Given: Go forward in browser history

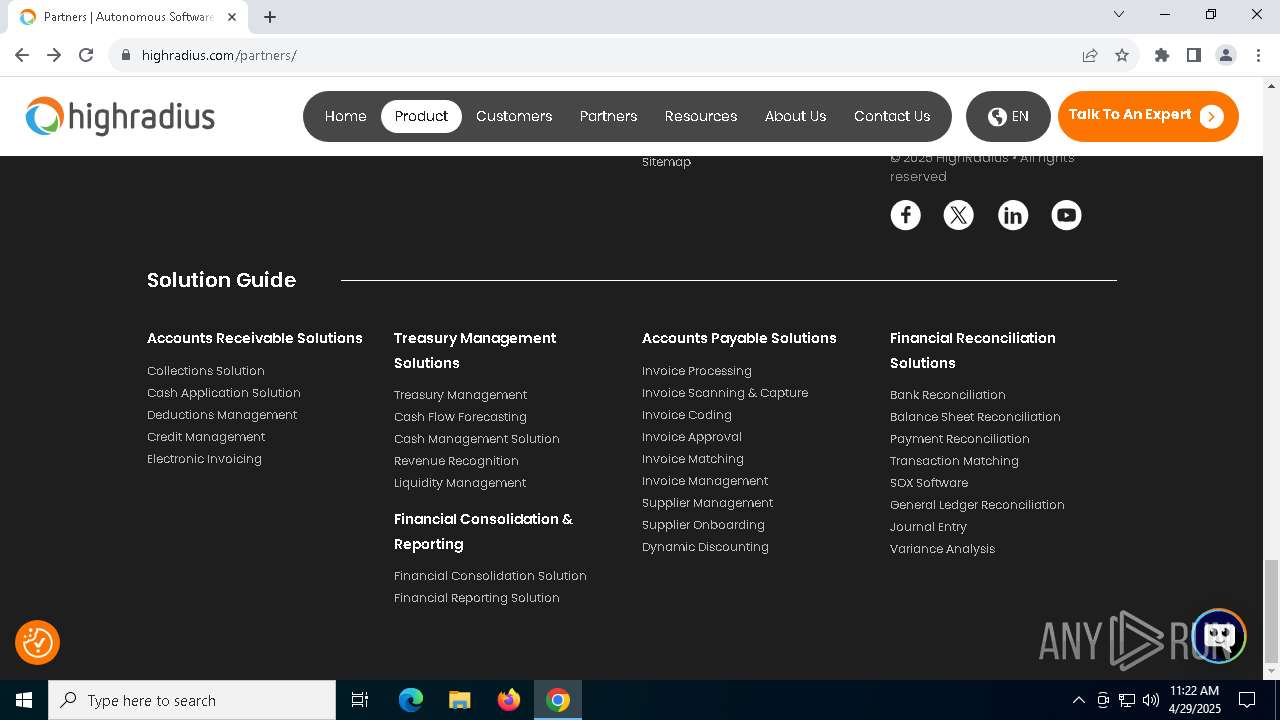Looking at the screenshot, I should [x=54, y=55].
